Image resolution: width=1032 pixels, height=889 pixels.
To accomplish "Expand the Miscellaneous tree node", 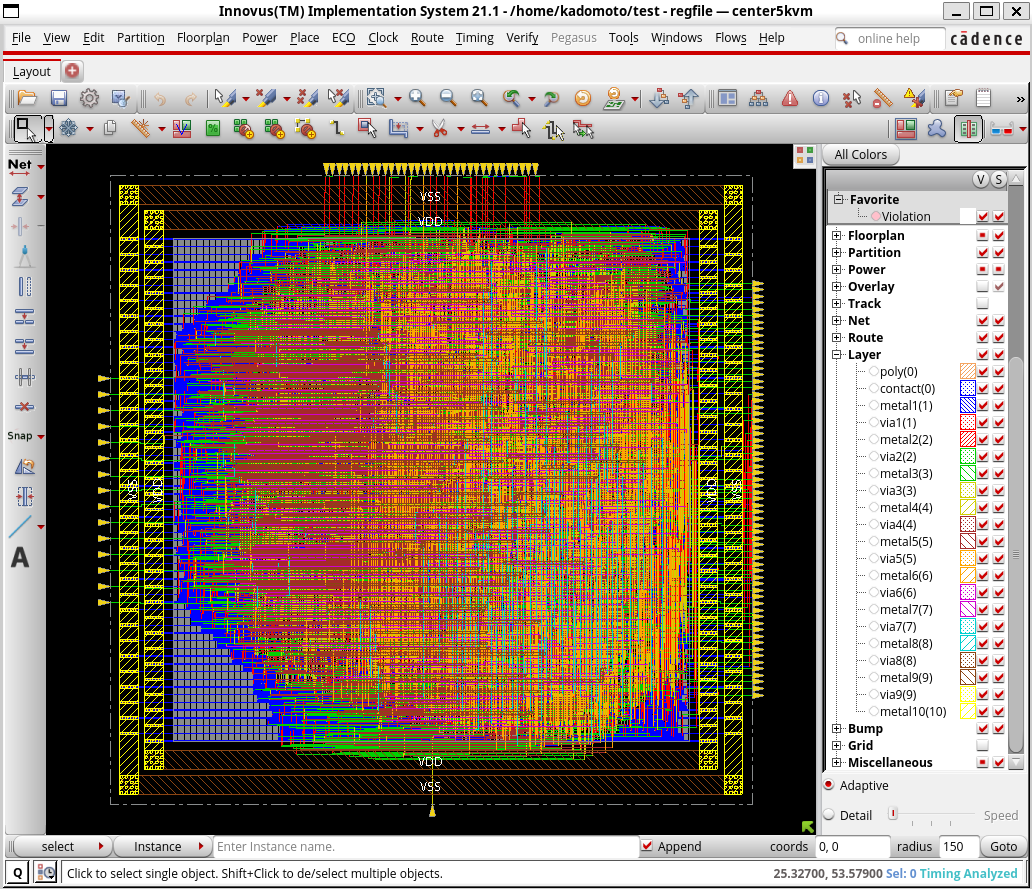I will tap(837, 763).
